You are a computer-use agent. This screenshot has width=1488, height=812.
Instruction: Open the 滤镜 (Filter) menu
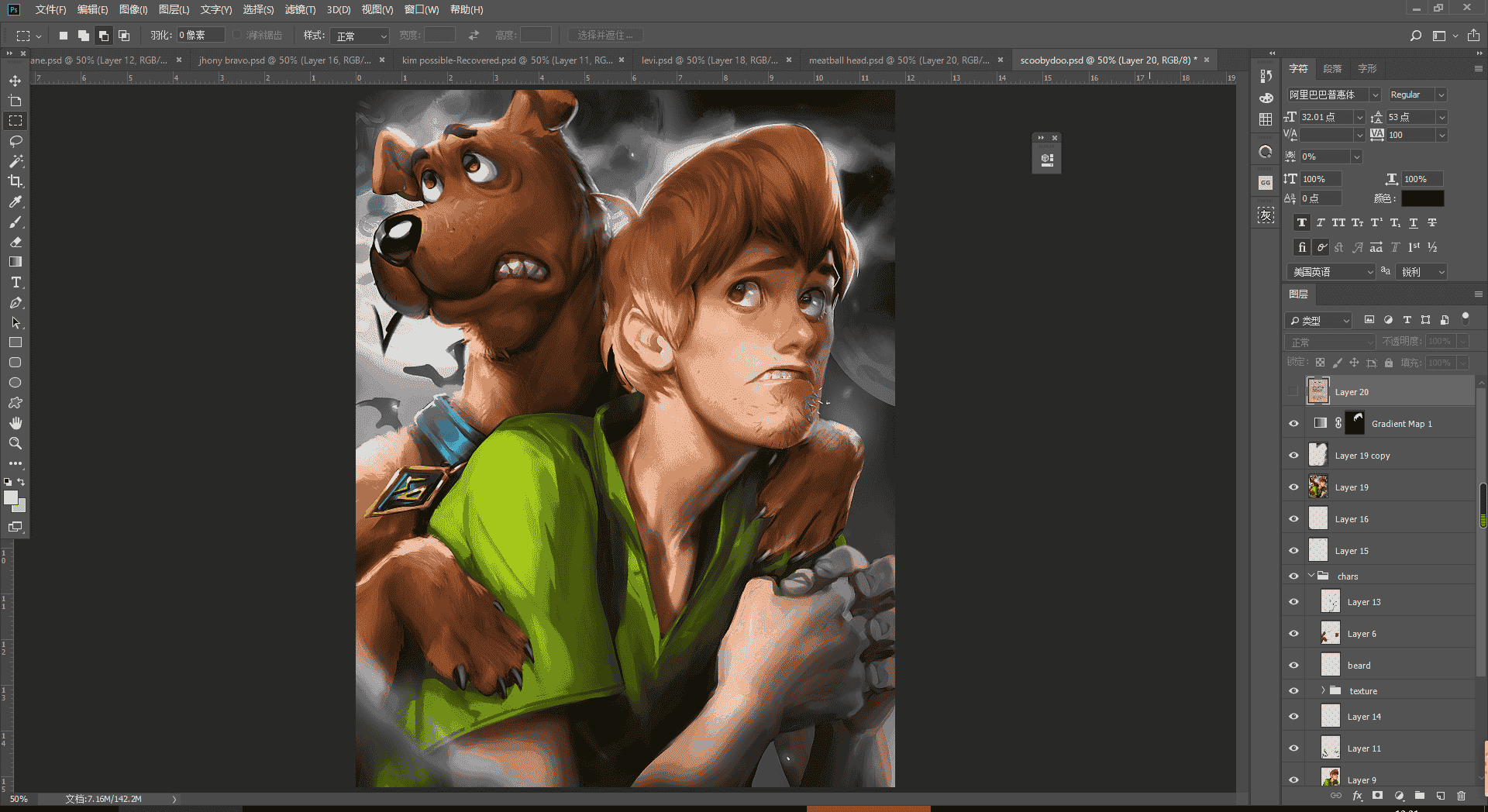point(300,10)
